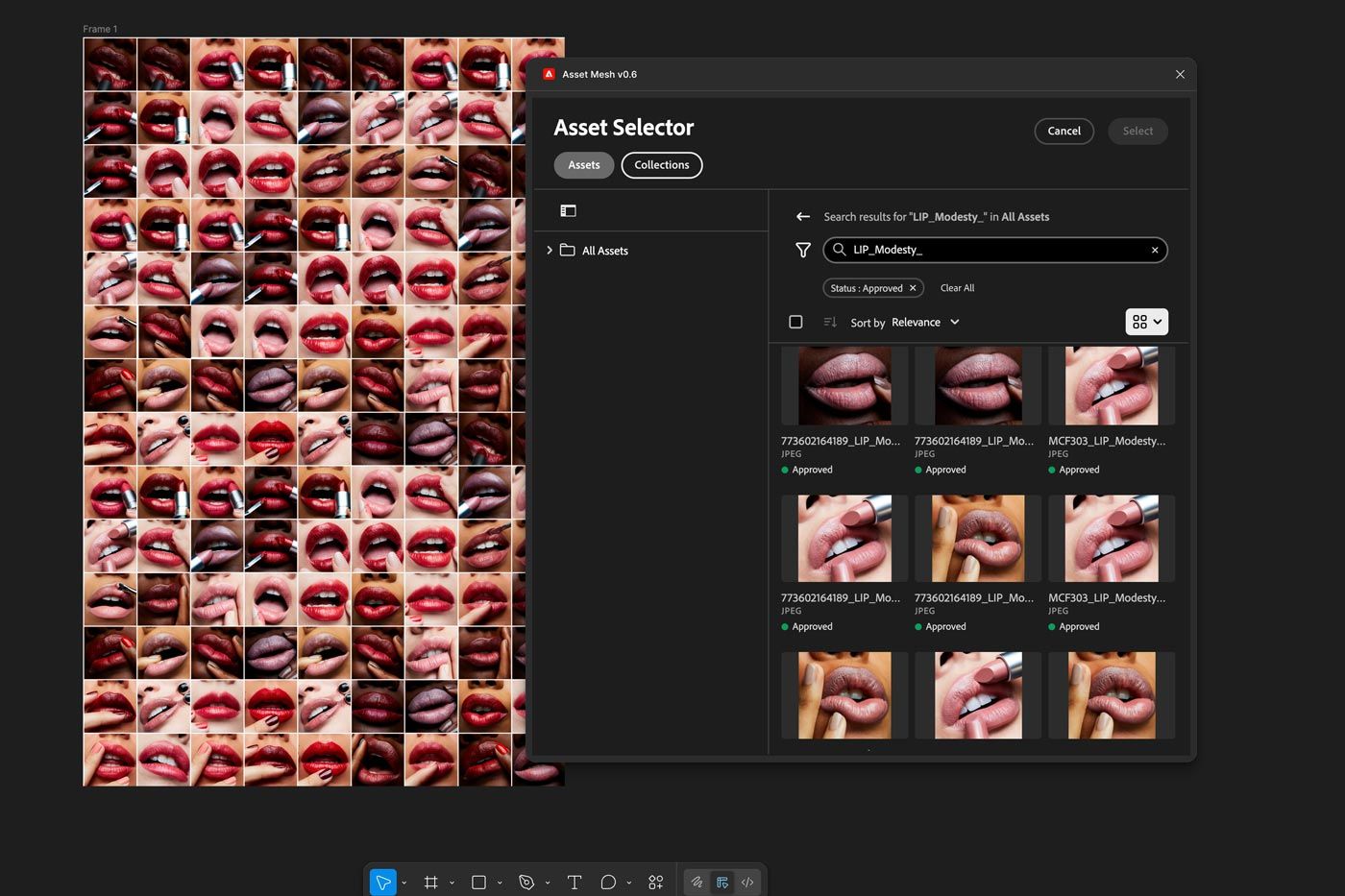
Task: Switch to Dev Mode code icon
Action: 747,882
